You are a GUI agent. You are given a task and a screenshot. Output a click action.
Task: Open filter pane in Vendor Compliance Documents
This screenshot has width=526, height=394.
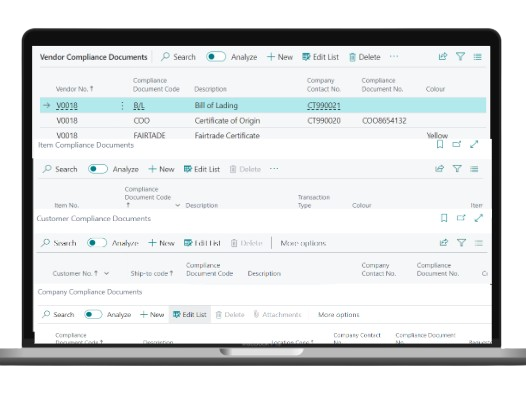(x=460, y=57)
